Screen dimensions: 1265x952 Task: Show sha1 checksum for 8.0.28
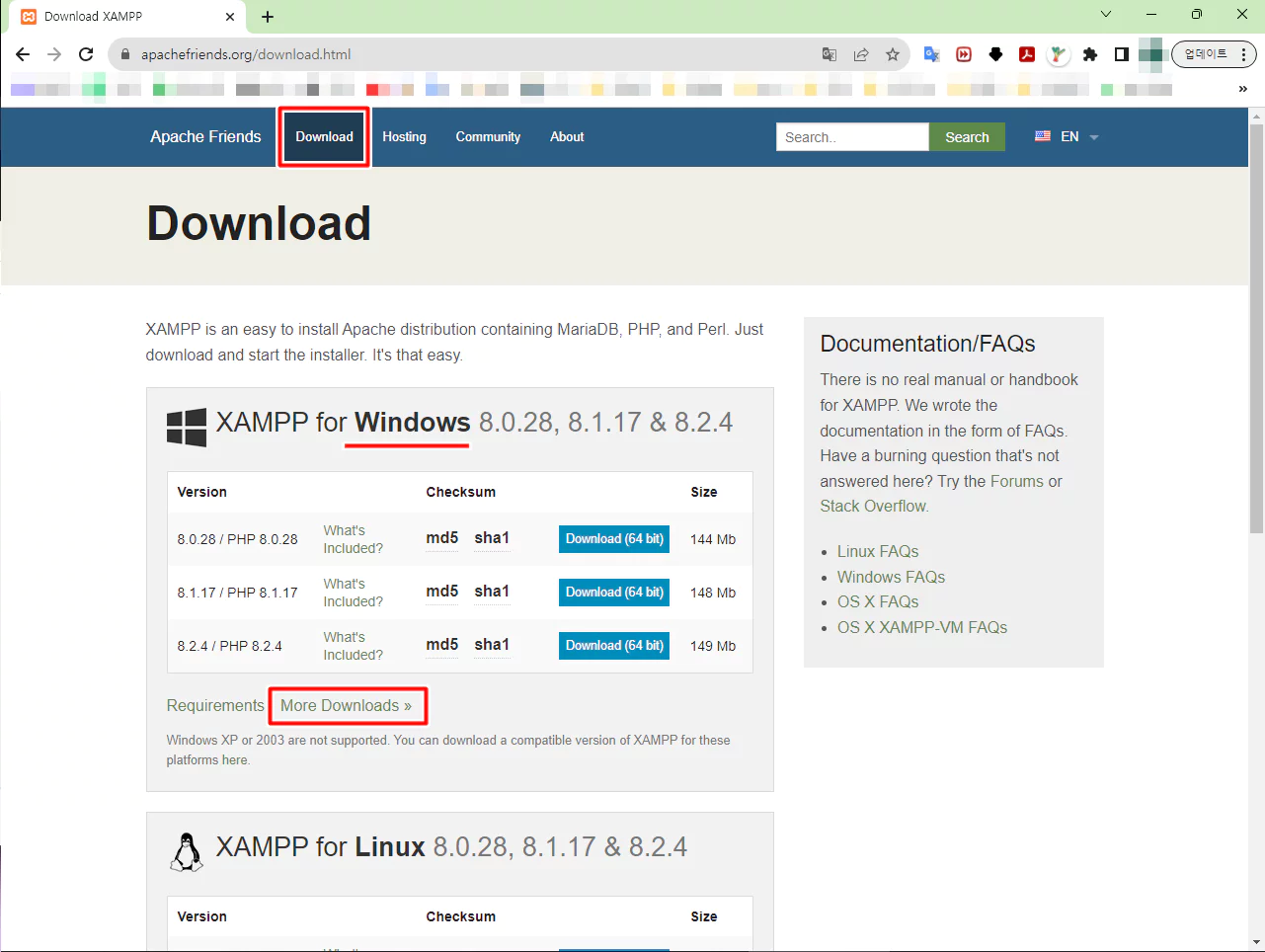(492, 538)
